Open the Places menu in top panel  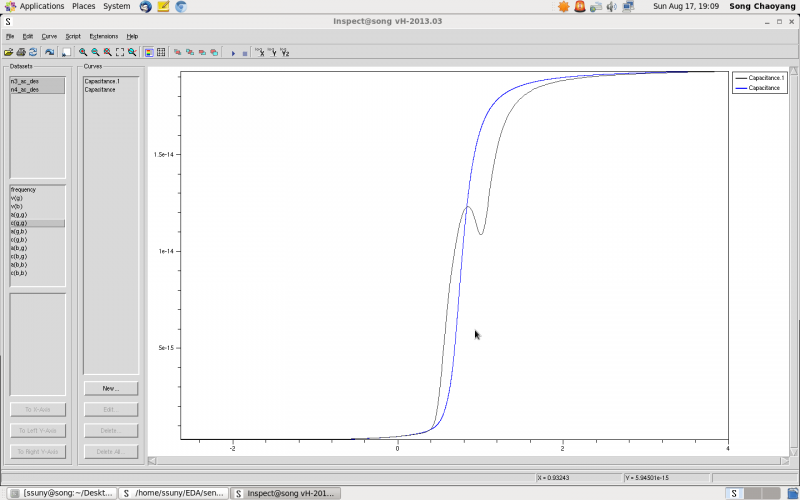84,6
